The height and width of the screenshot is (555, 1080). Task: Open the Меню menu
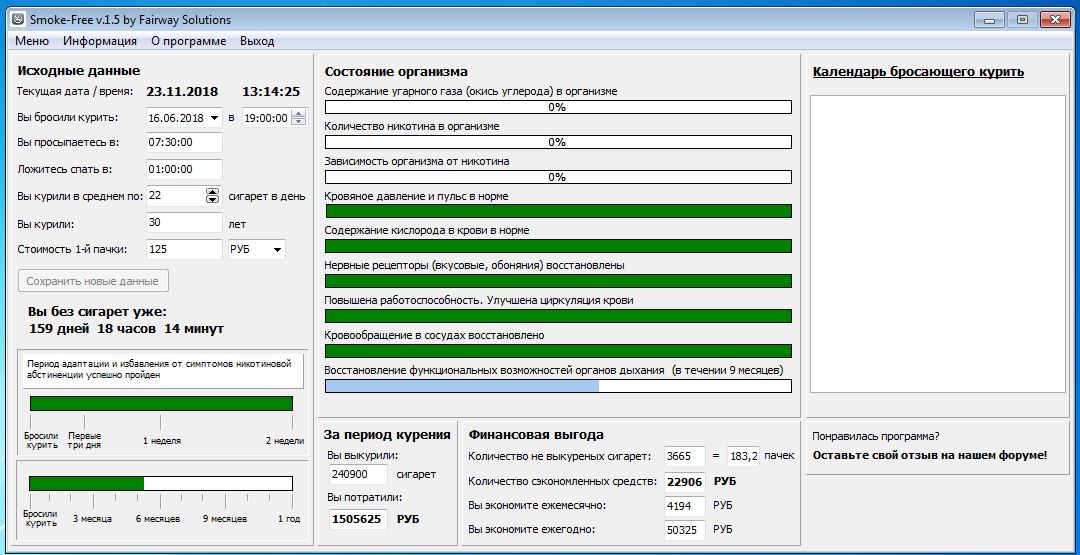coord(32,41)
